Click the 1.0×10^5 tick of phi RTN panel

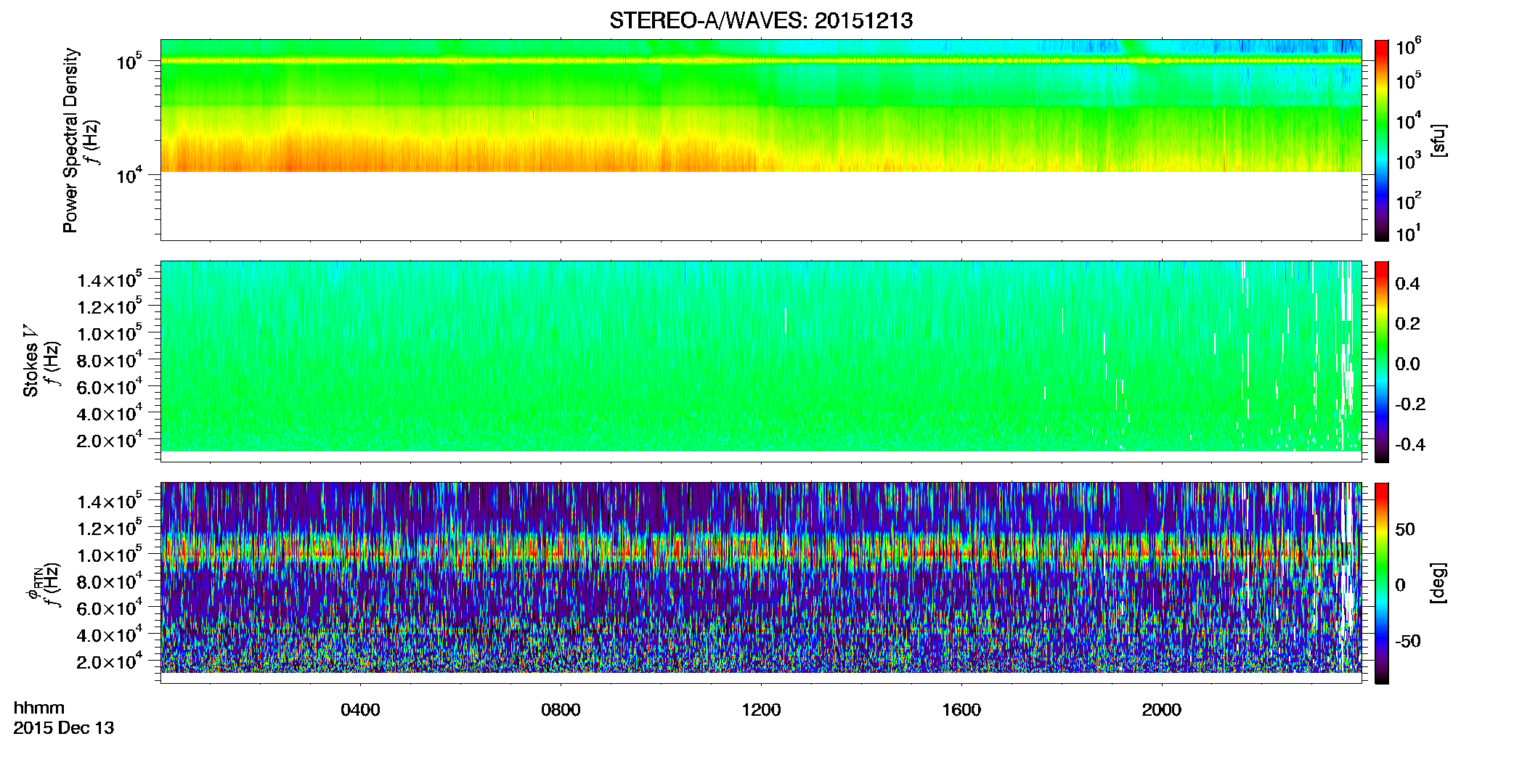coord(110,555)
